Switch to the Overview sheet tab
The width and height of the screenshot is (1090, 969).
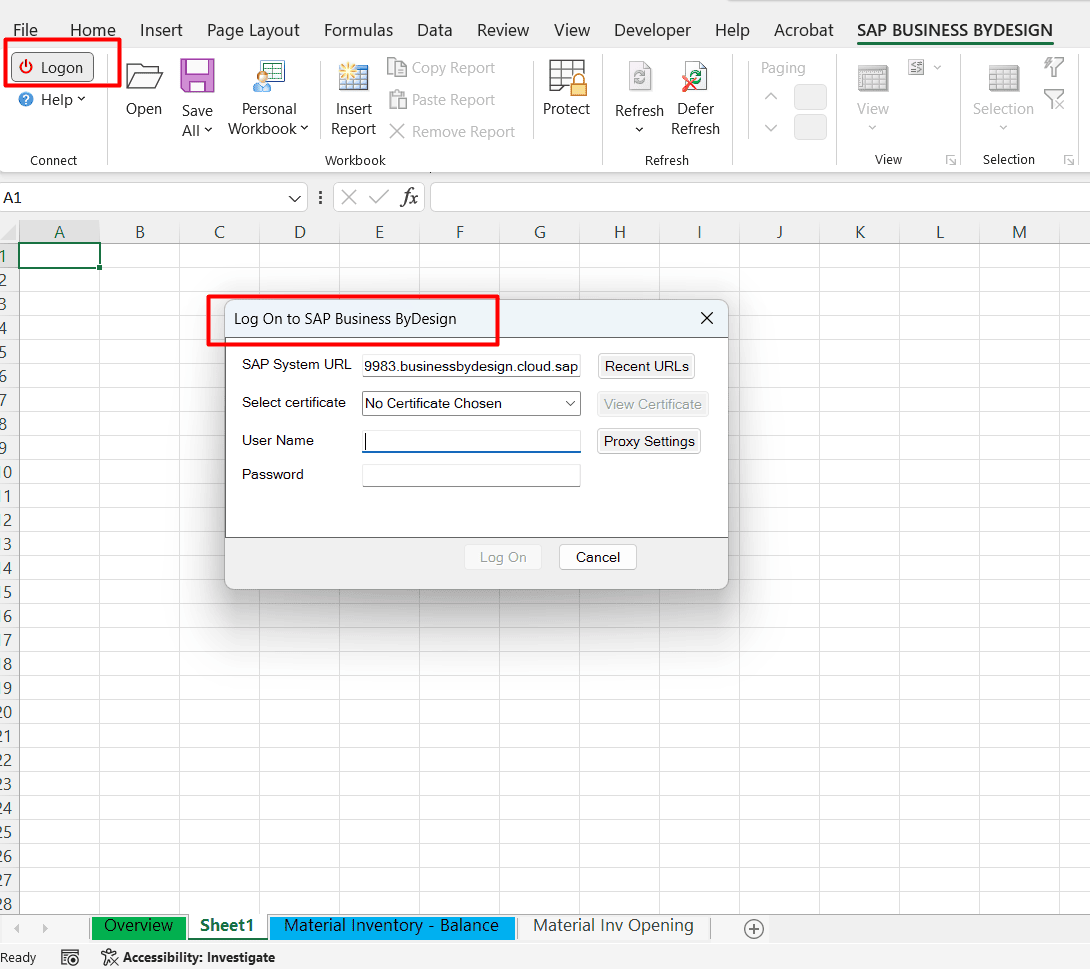click(138, 926)
